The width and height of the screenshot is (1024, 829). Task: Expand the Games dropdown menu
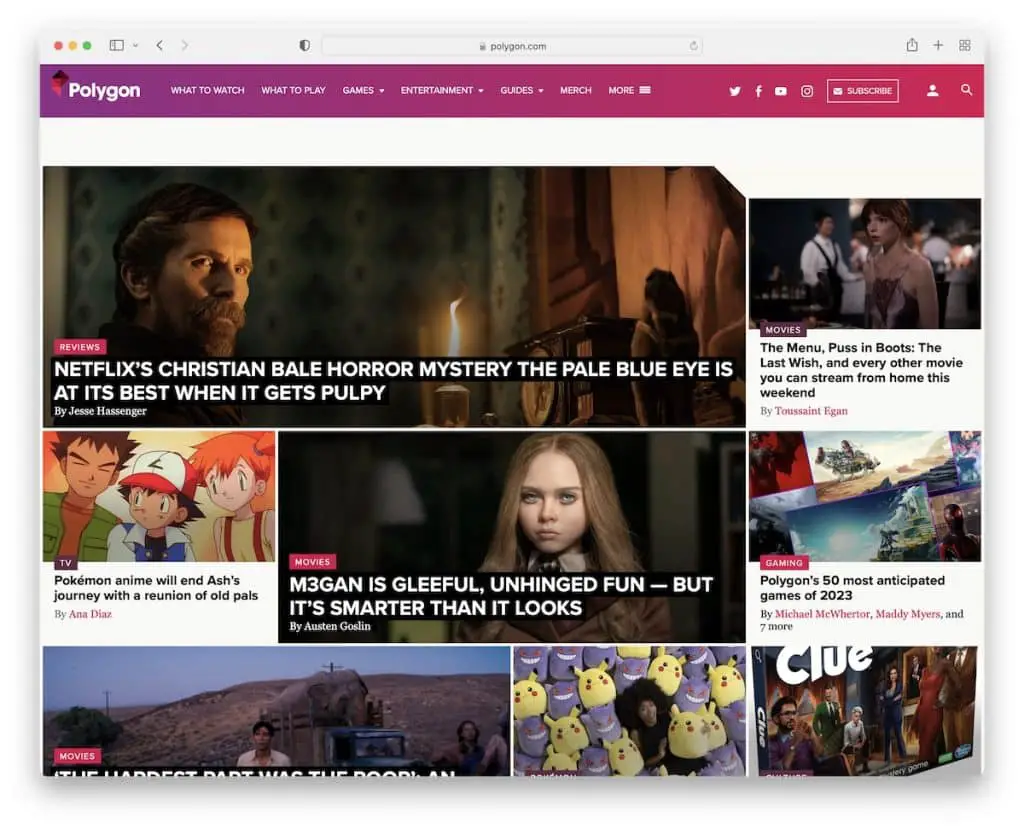364,91
